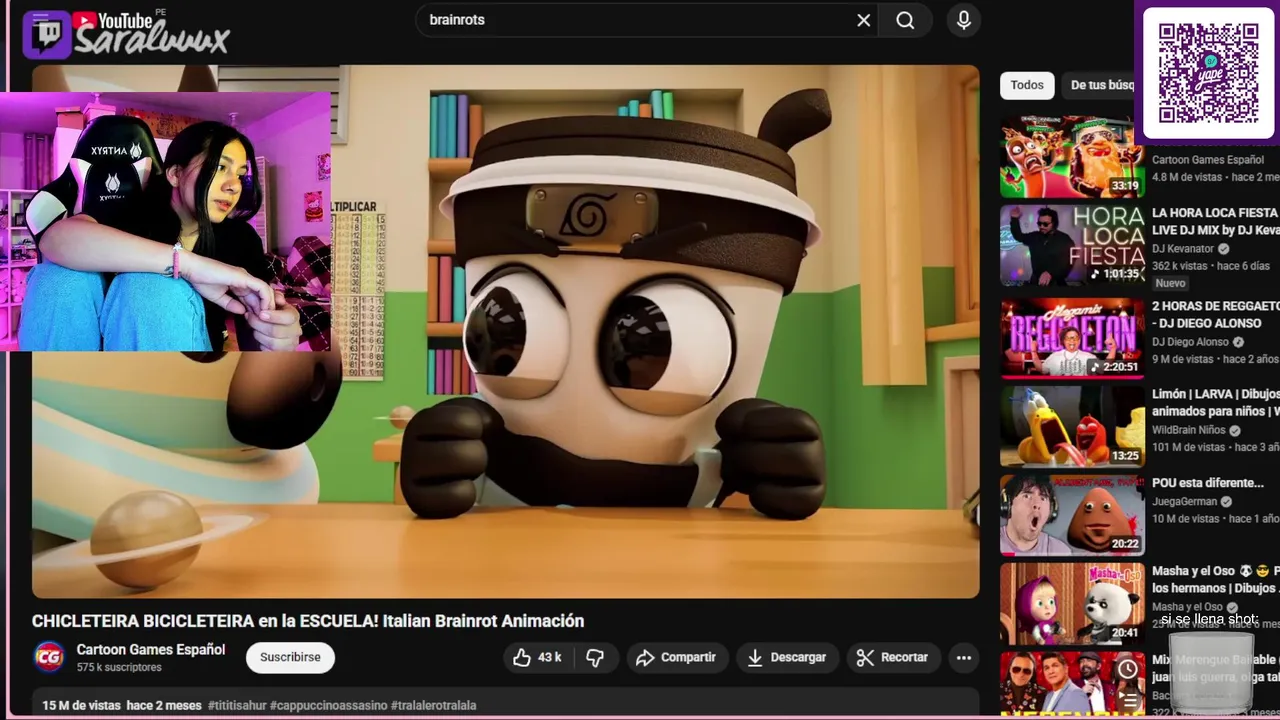This screenshot has width=1280, height=720.
Task: Open Limón LARVA Dibujos video title
Action: point(1215,402)
